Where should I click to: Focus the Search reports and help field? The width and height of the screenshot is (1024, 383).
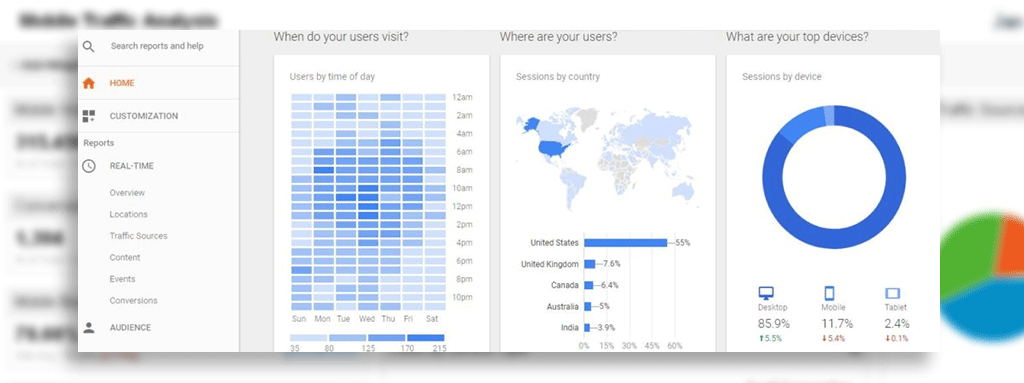pos(157,46)
